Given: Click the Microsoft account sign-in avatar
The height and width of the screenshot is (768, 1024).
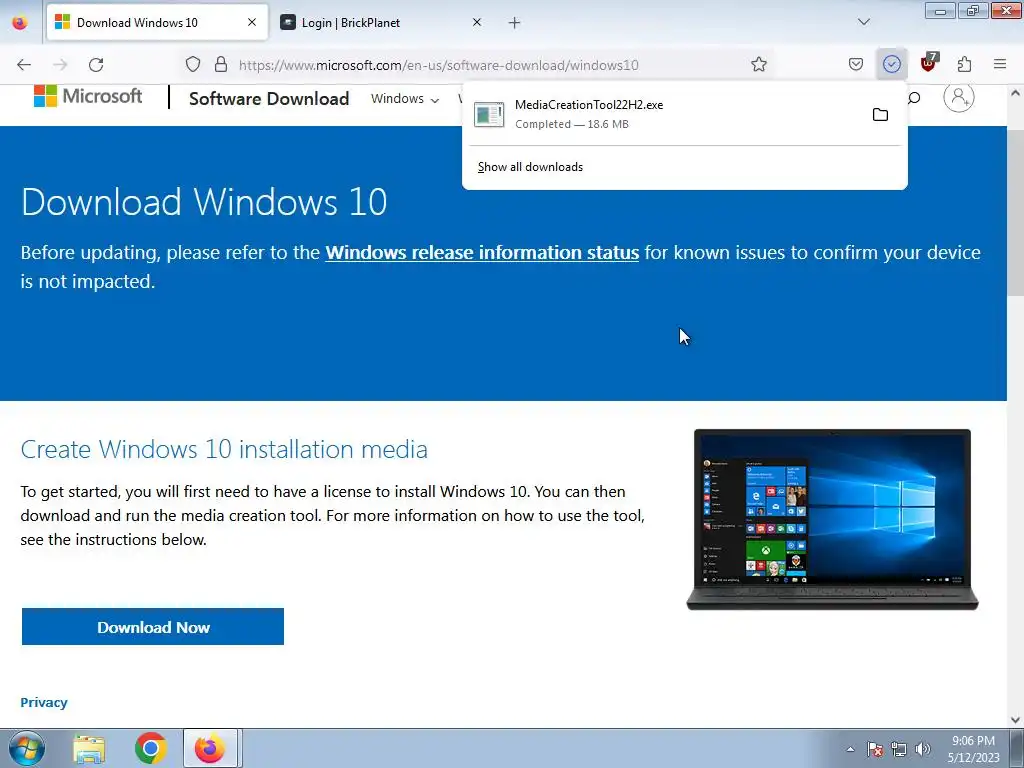Looking at the screenshot, I should click(959, 97).
